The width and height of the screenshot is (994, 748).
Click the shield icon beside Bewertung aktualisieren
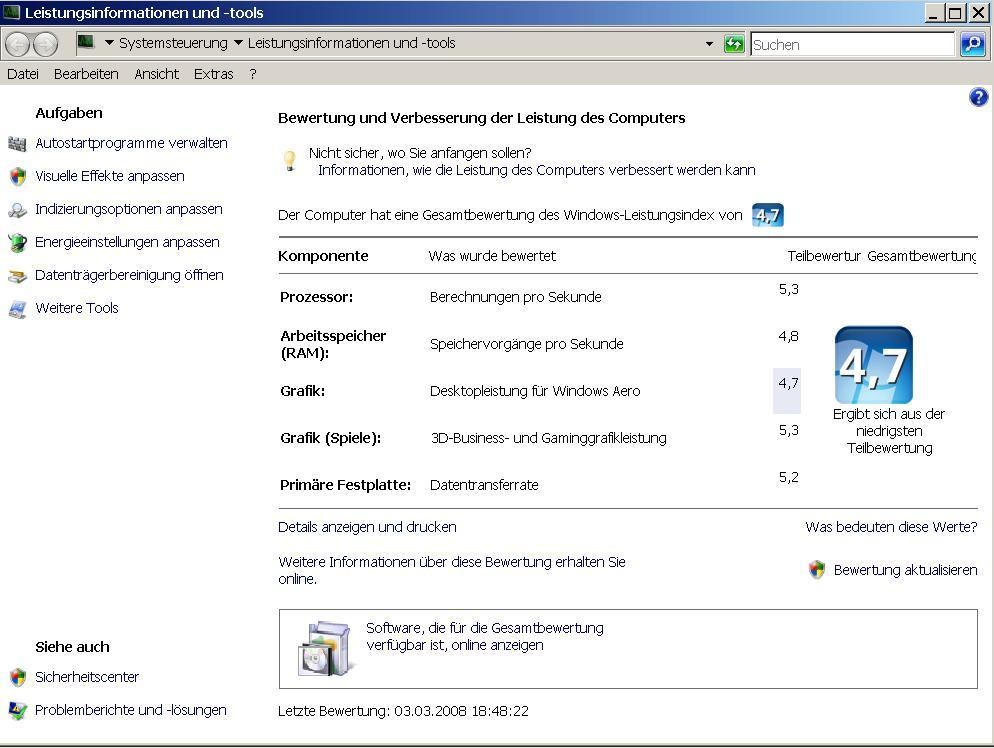pyautogui.click(x=816, y=570)
